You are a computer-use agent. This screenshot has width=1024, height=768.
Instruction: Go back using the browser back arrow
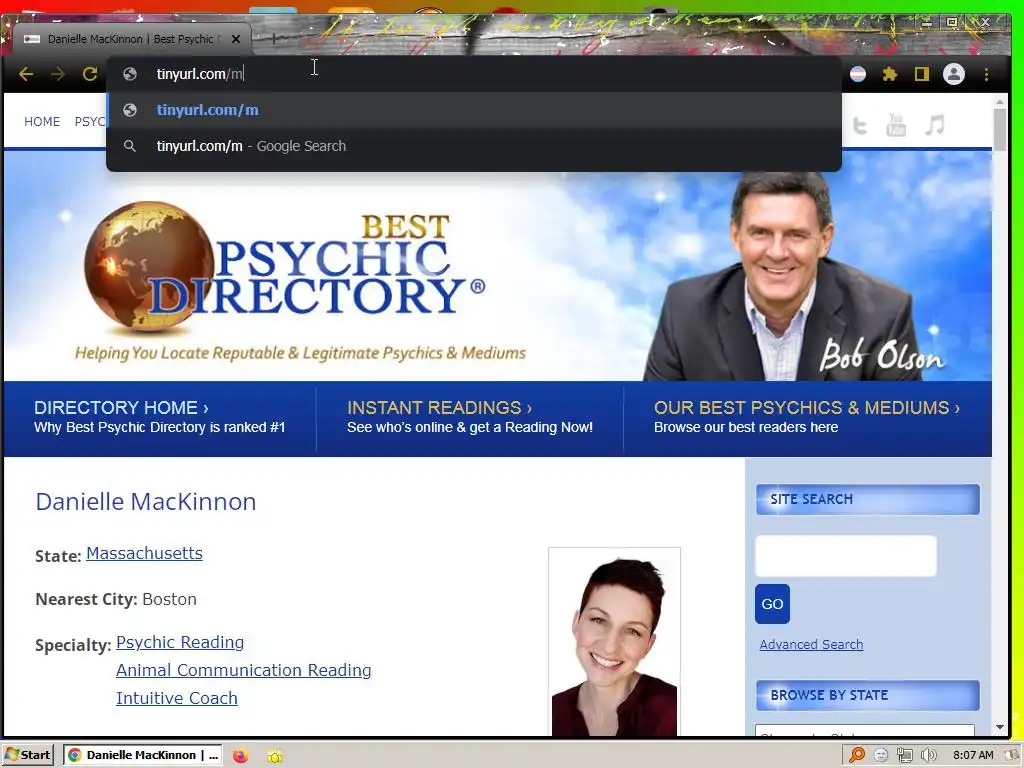coord(26,74)
